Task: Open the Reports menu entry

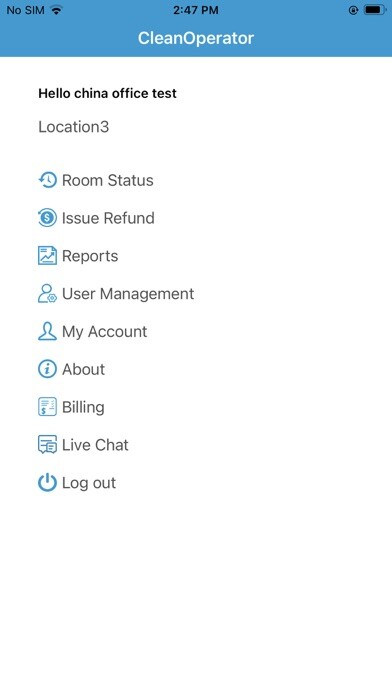Action: [x=90, y=256]
